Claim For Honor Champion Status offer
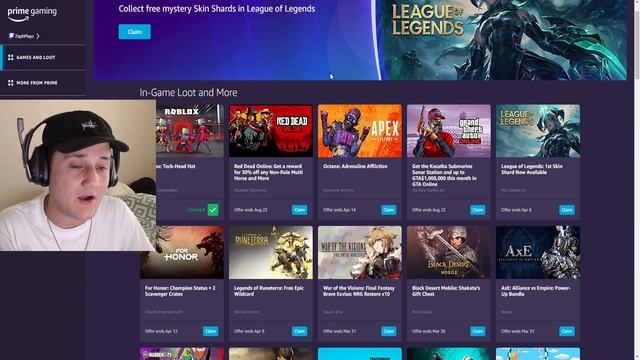This screenshot has height=360, width=640. 211,331
